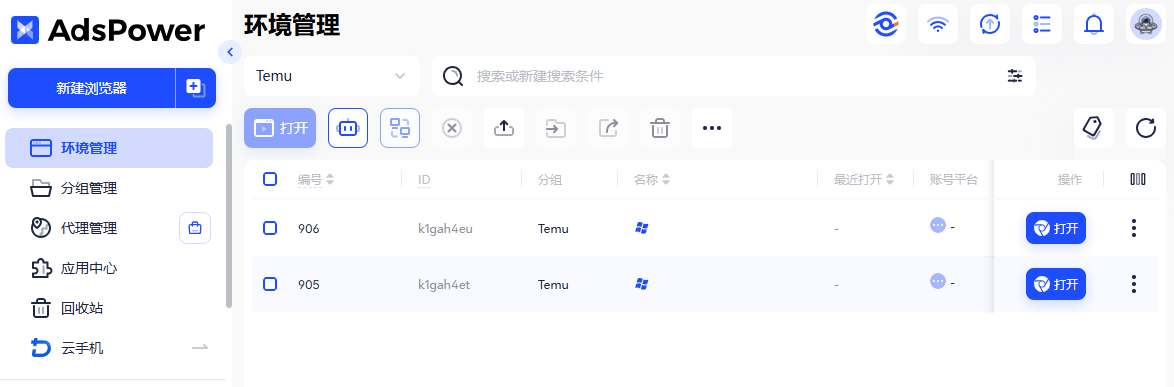Click the cloud upload toolbar icon

(504, 128)
